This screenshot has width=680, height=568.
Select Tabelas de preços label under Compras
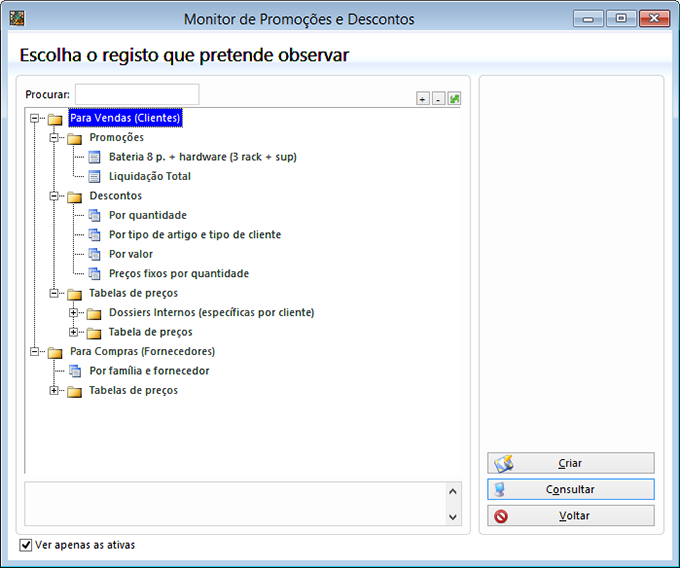134,391
